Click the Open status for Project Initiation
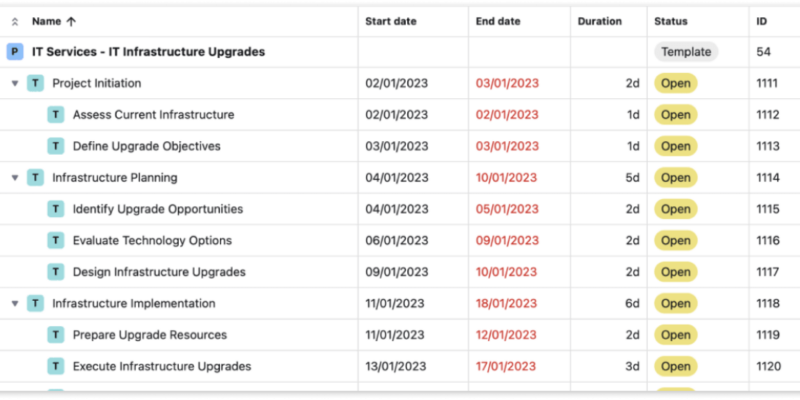The image size is (800, 400). pos(675,83)
